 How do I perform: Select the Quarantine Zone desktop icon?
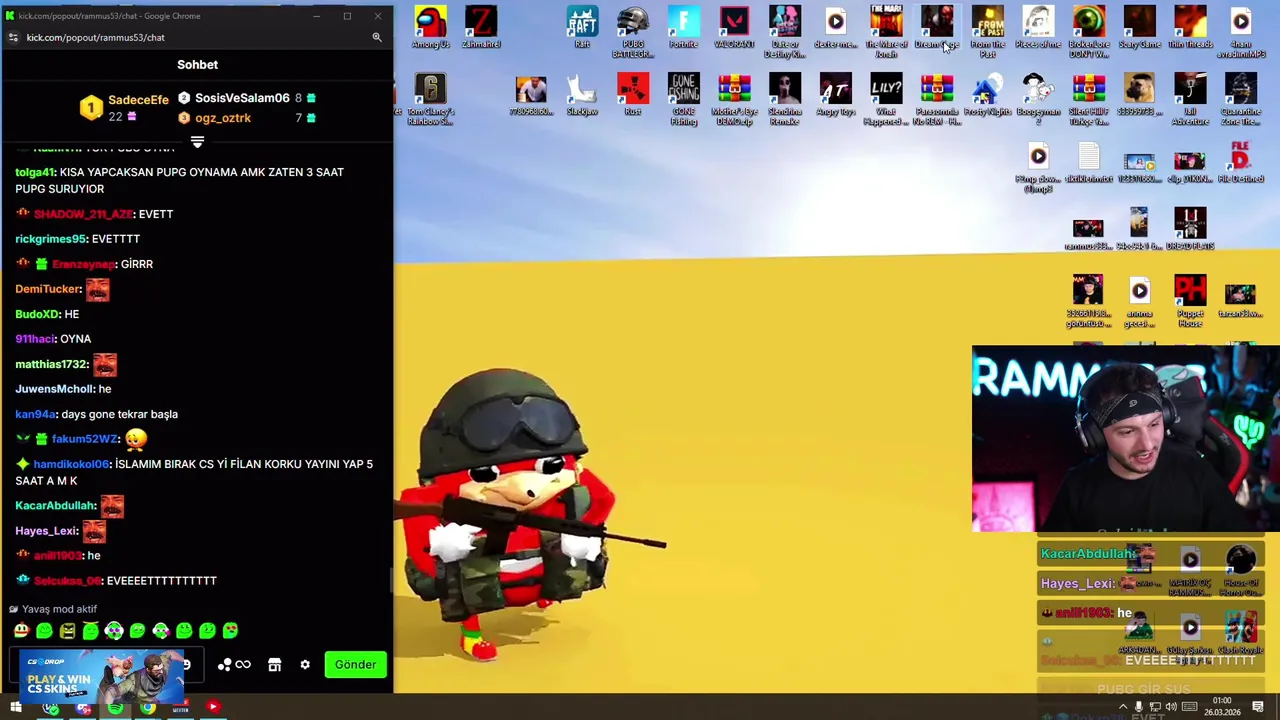coord(1241,99)
